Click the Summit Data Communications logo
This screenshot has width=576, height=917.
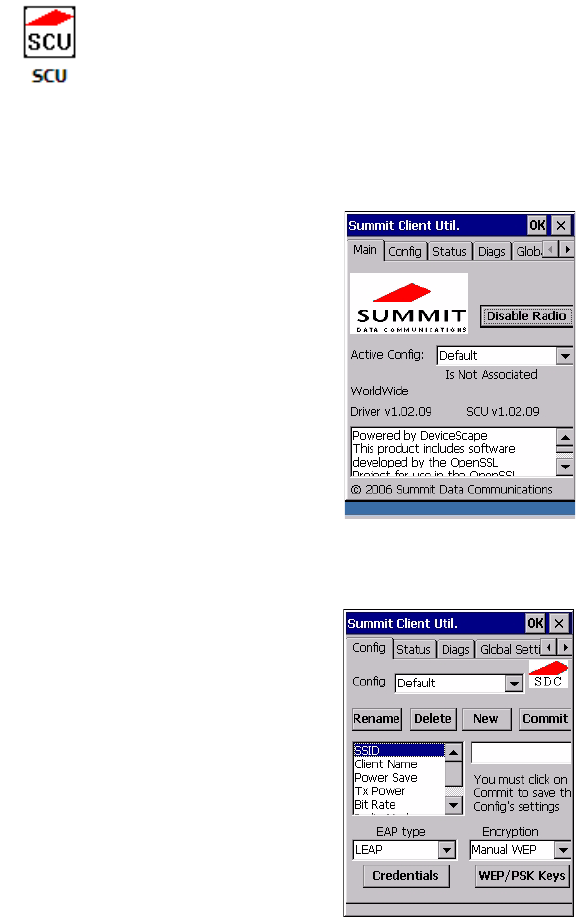point(409,304)
